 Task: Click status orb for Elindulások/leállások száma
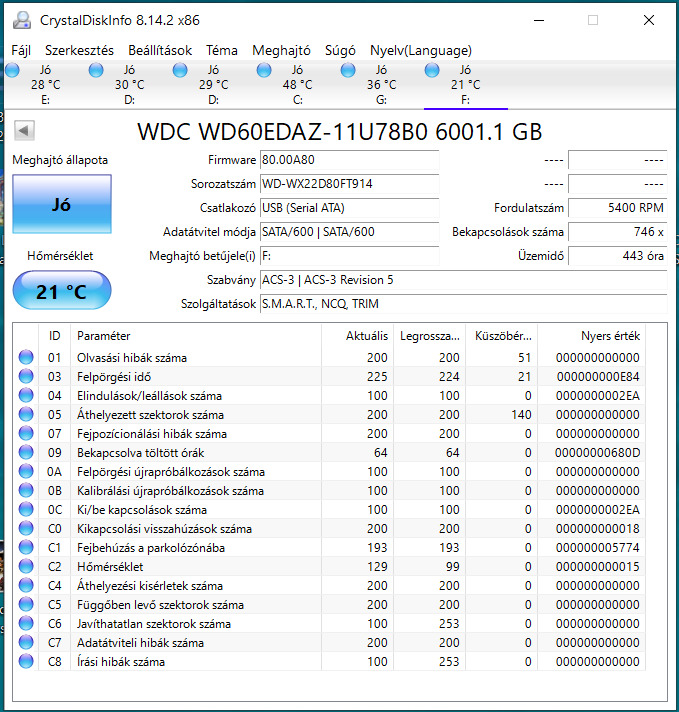tap(26, 396)
